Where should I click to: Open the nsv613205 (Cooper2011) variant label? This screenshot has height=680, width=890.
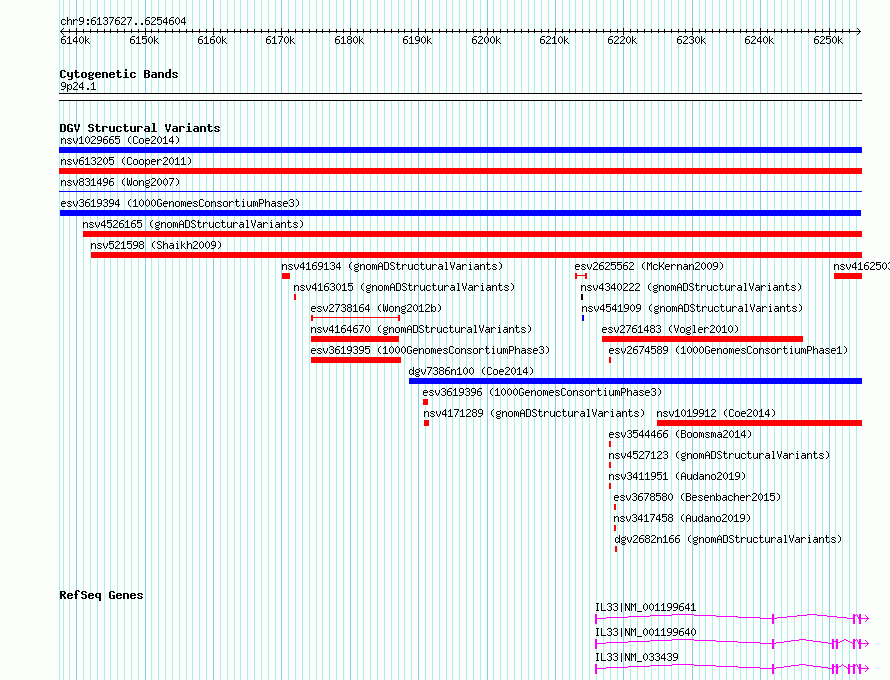point(126,161)
